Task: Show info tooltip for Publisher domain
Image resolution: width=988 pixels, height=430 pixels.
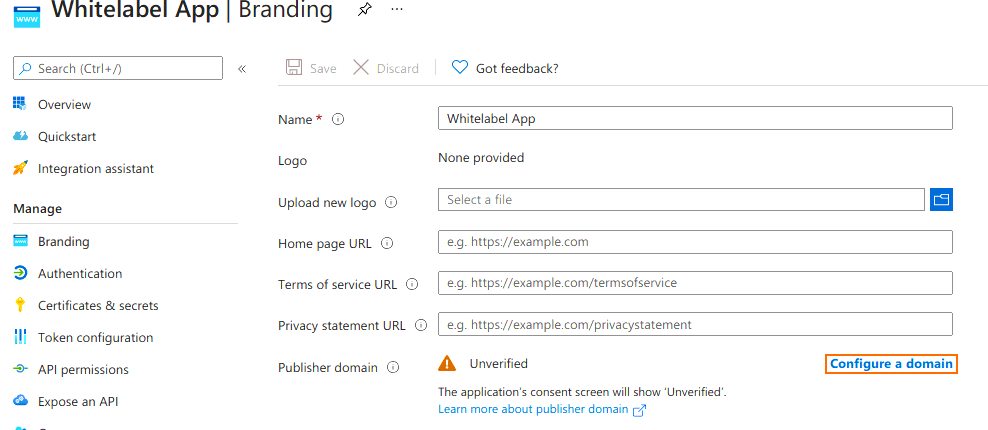Action: [393, 368]
